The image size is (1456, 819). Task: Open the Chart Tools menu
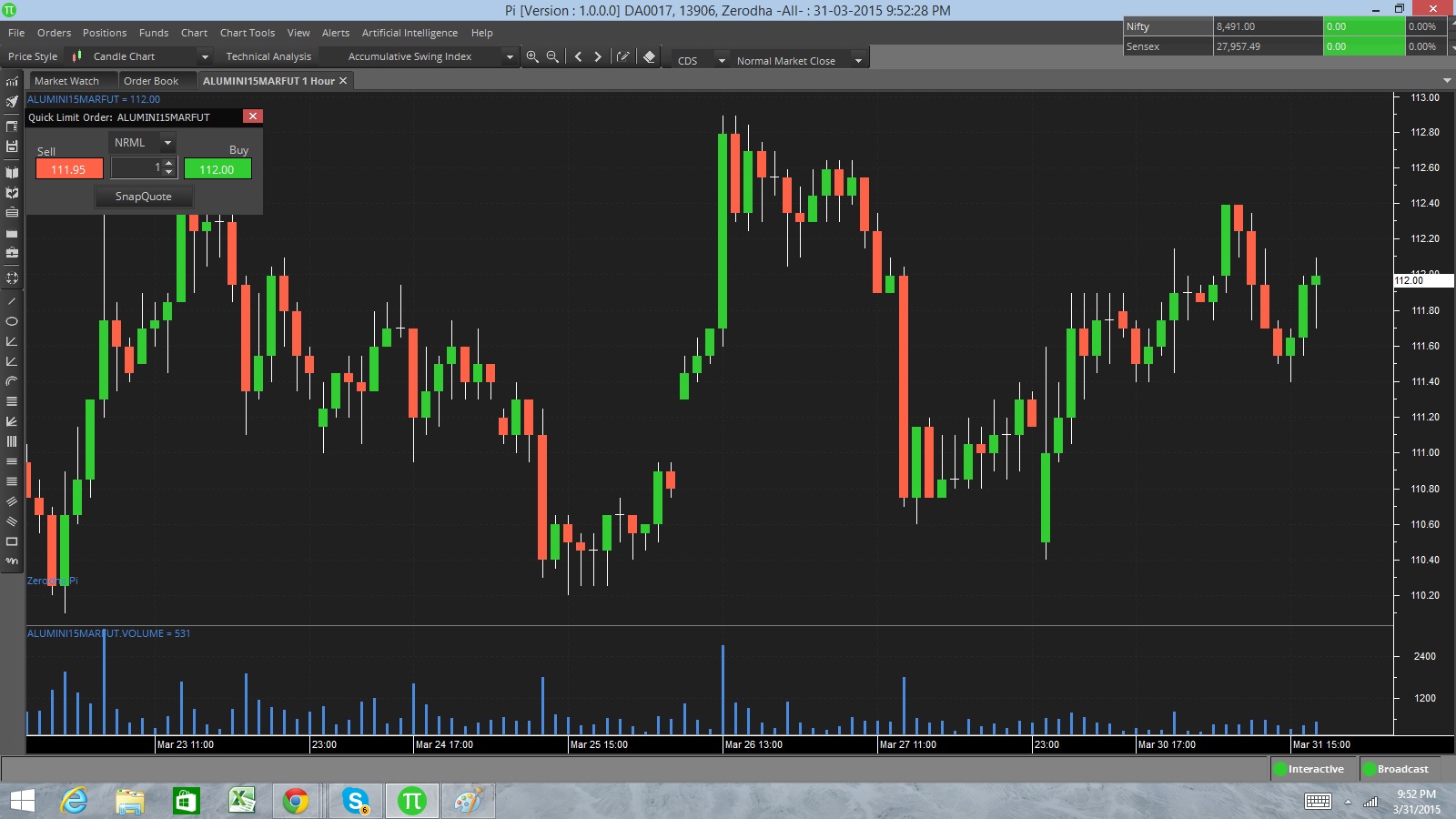coord(248,33)
